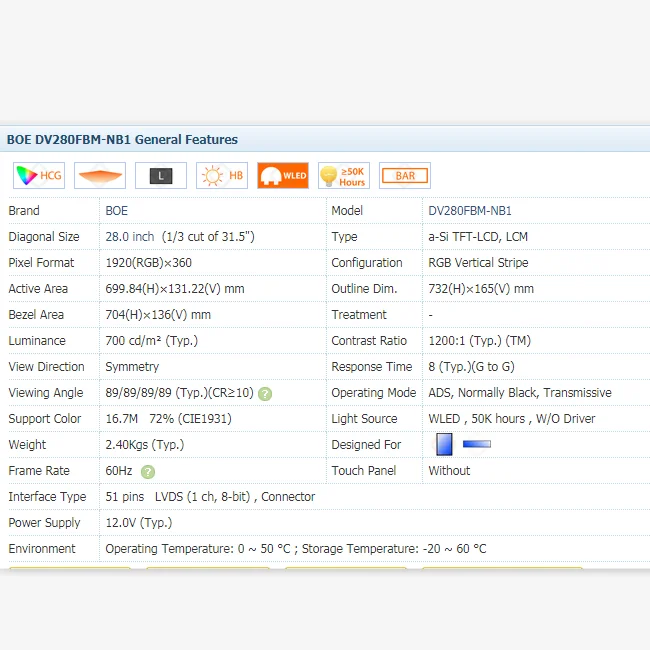Open DV280FBM-NB1 link in the Model row

click(470, 211)
